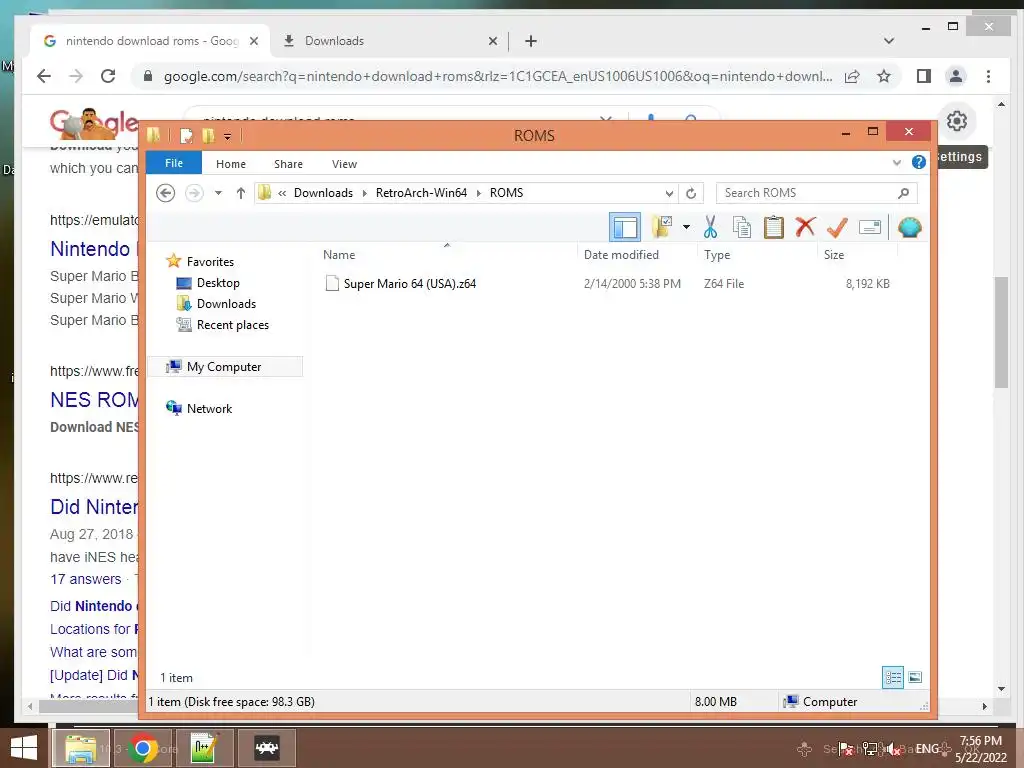Click the Chrome address bar URL
The image size is (1024, 768).
[x=498, y=76]
